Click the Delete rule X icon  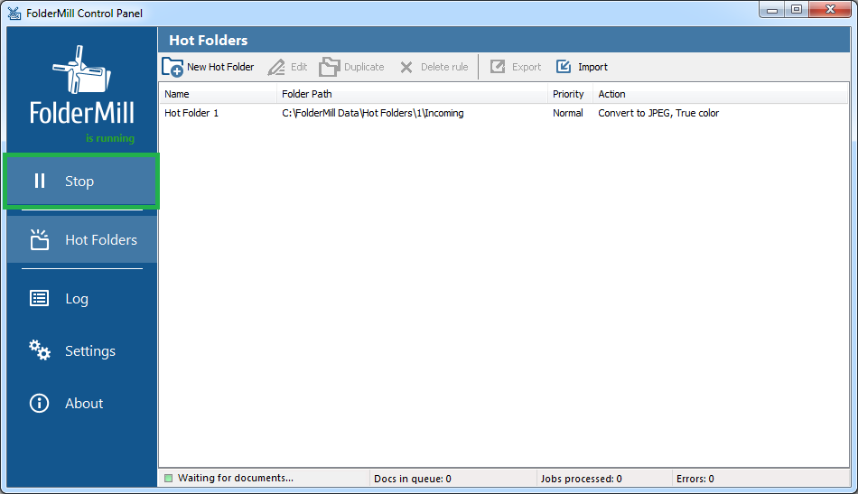406,67
